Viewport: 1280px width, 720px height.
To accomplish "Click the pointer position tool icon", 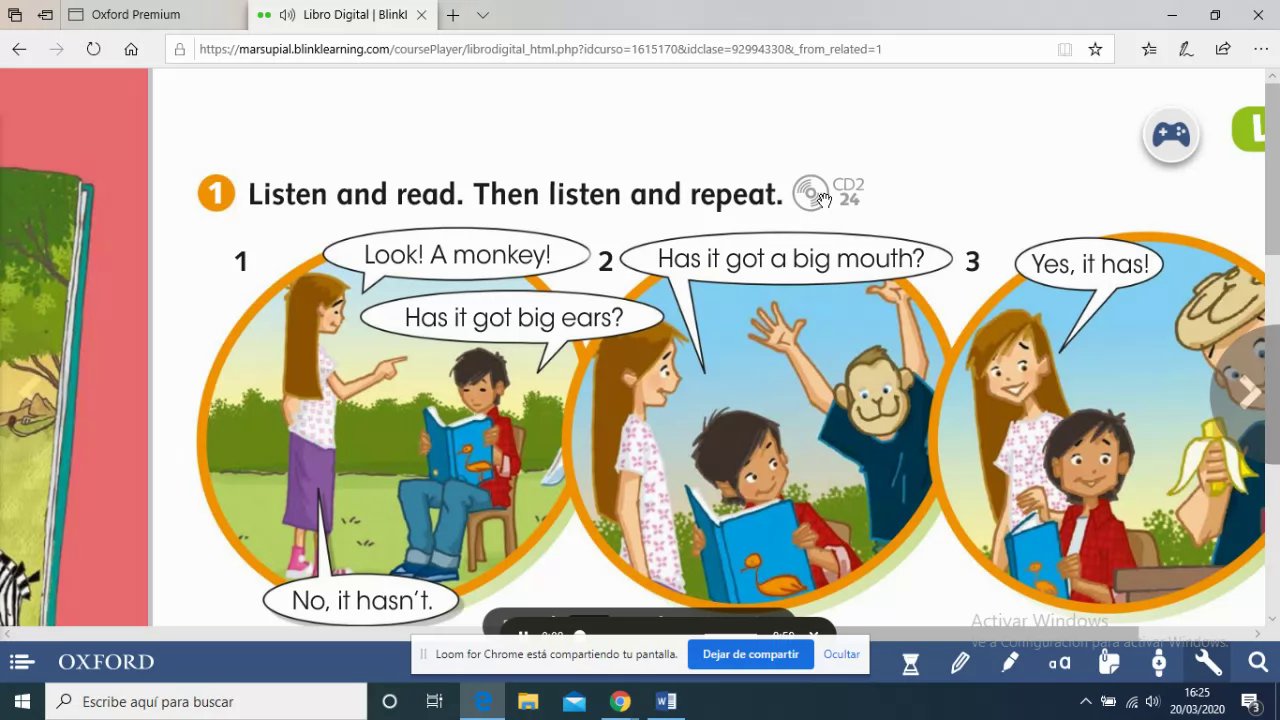I will 1159,662.
